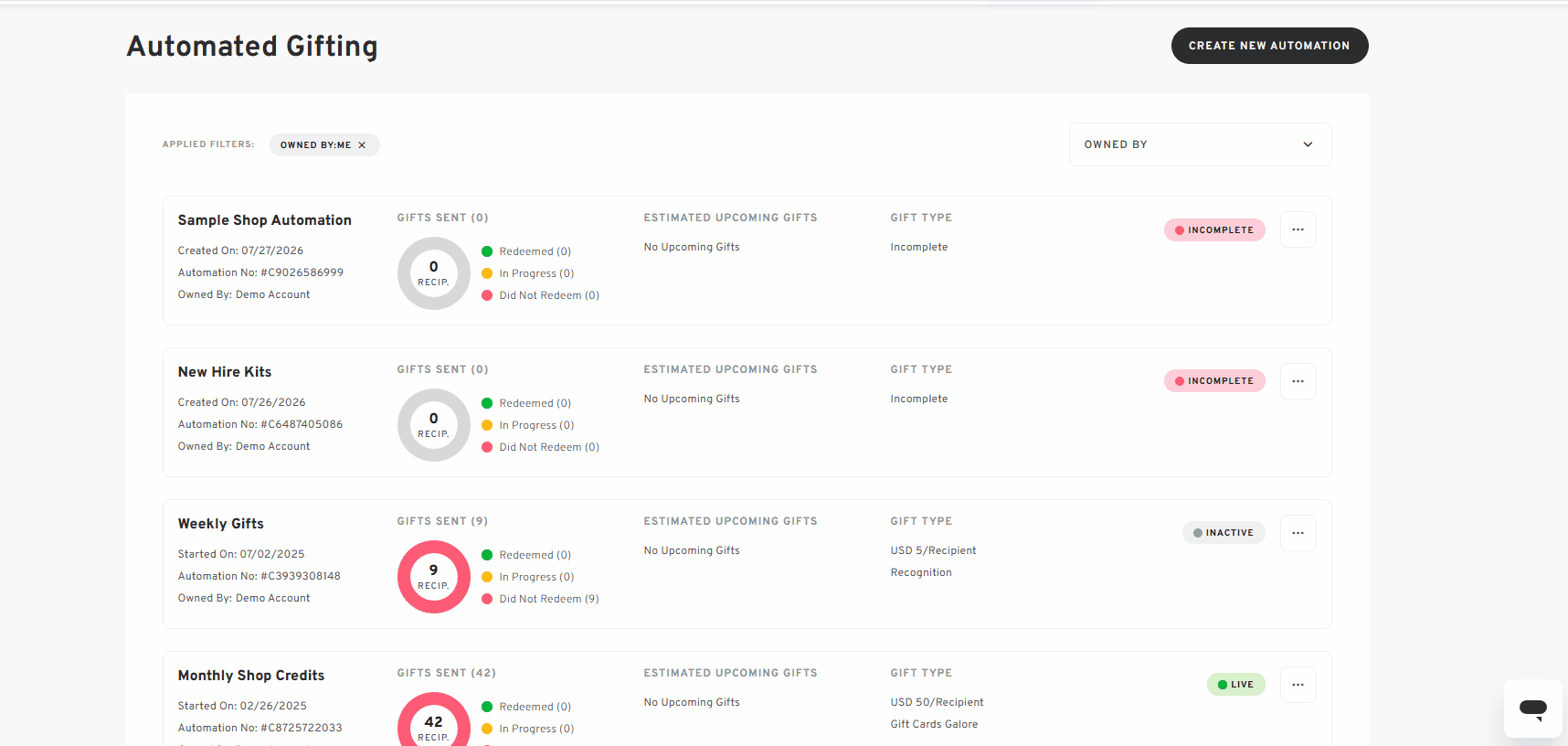Click Created On: 07/27/2026 text
Screen dimensions: 1568x746
[240, 250]
